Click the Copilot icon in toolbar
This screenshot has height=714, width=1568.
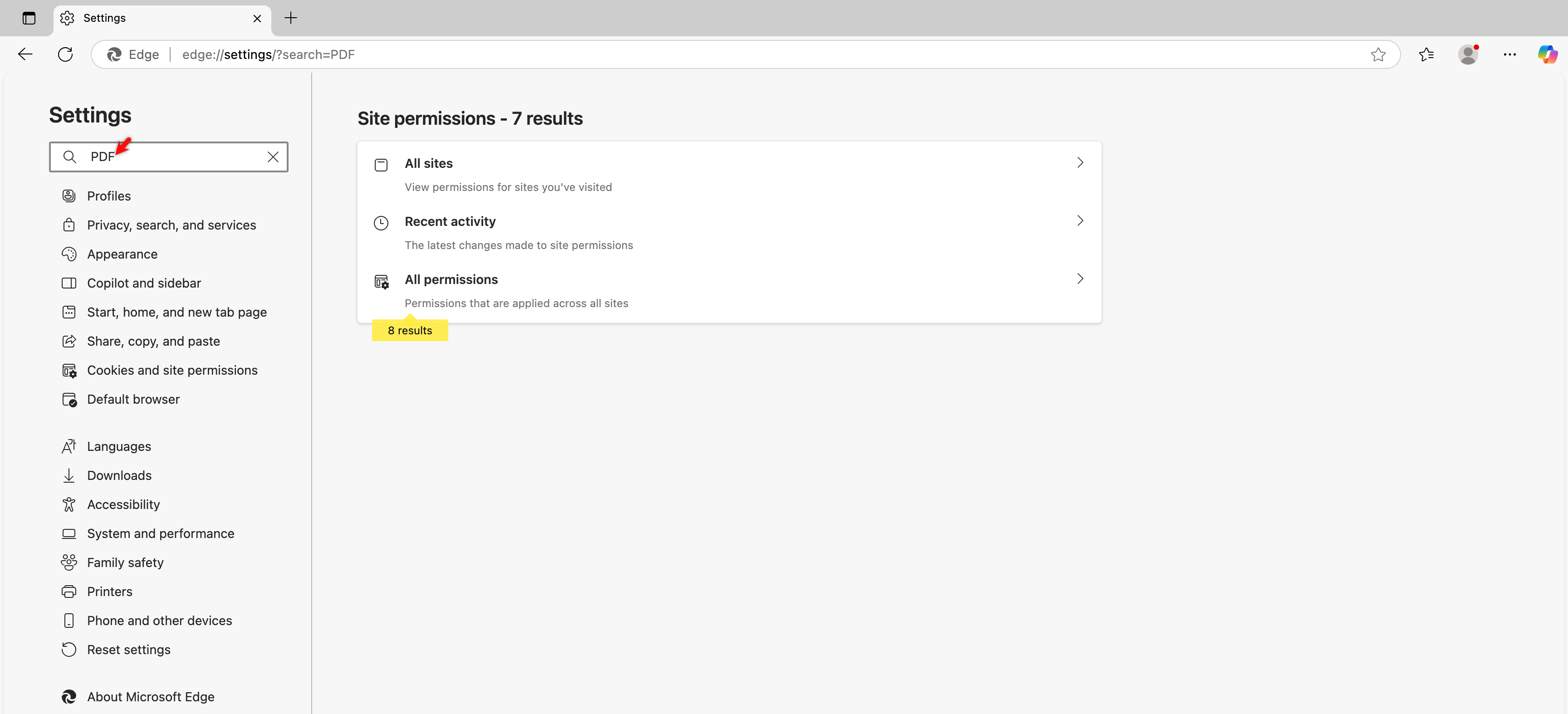coord(1547,54)
